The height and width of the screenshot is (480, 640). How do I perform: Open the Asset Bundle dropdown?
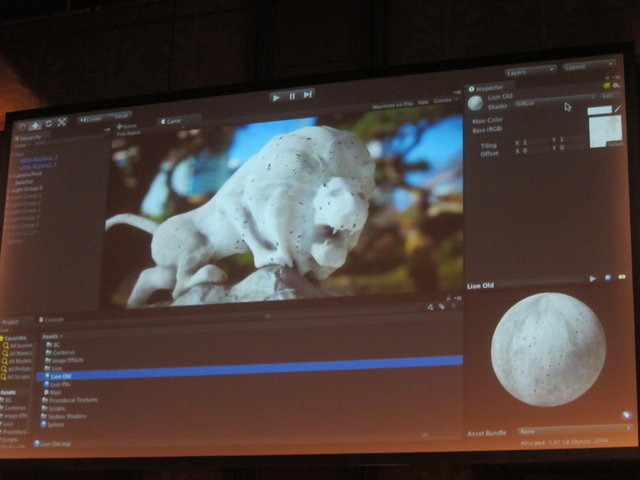574,430
